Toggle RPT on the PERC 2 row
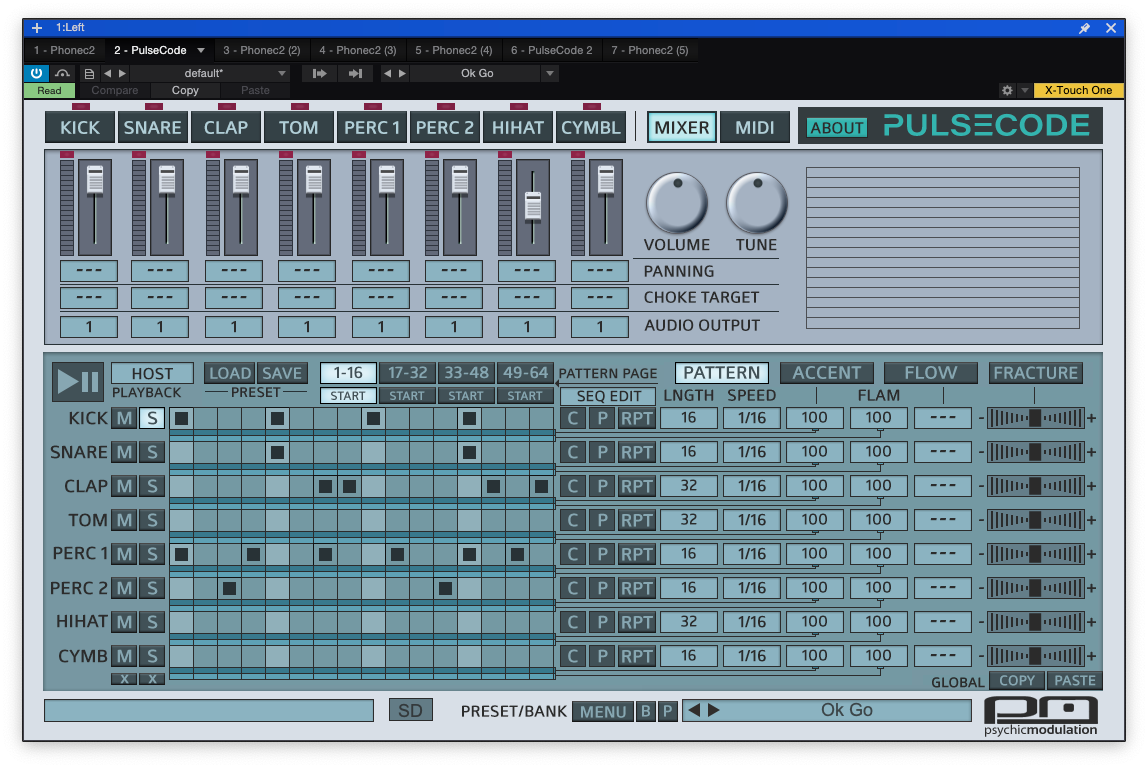 tap(636, 589)
